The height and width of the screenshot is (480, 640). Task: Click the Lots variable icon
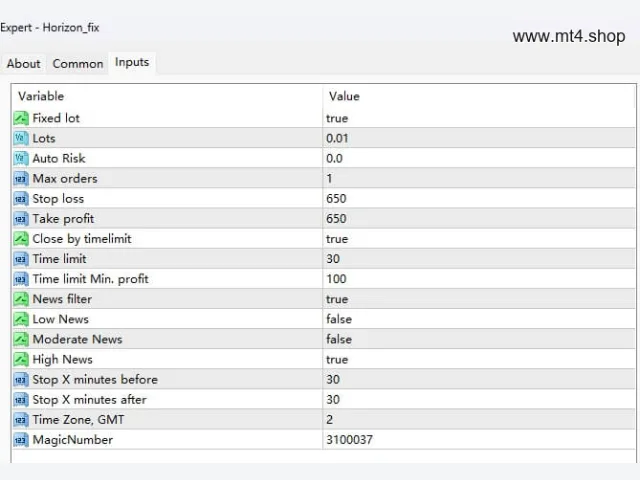point(21,138)
